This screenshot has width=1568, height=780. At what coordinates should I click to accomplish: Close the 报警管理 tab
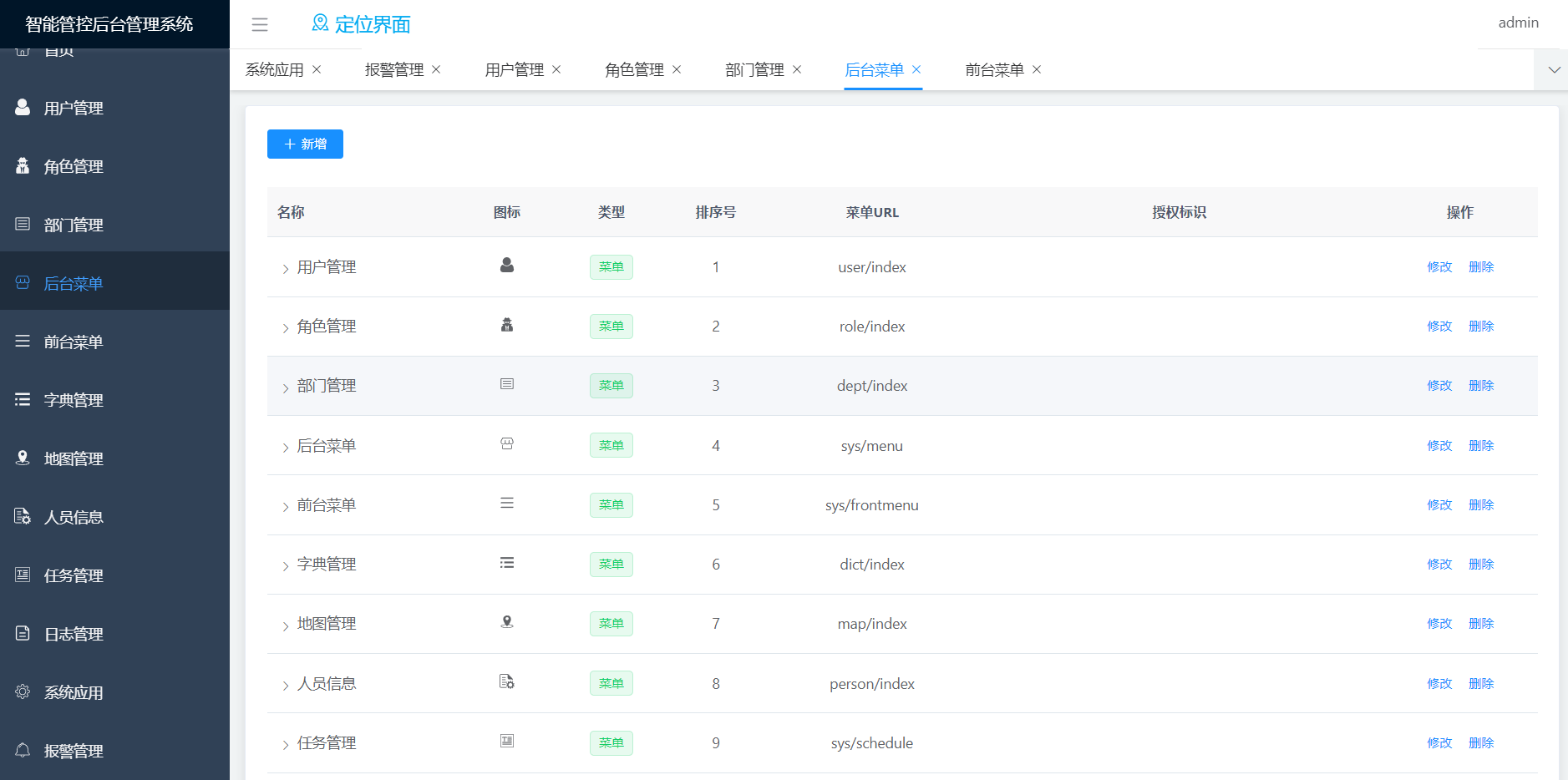[x=436, y=69]
